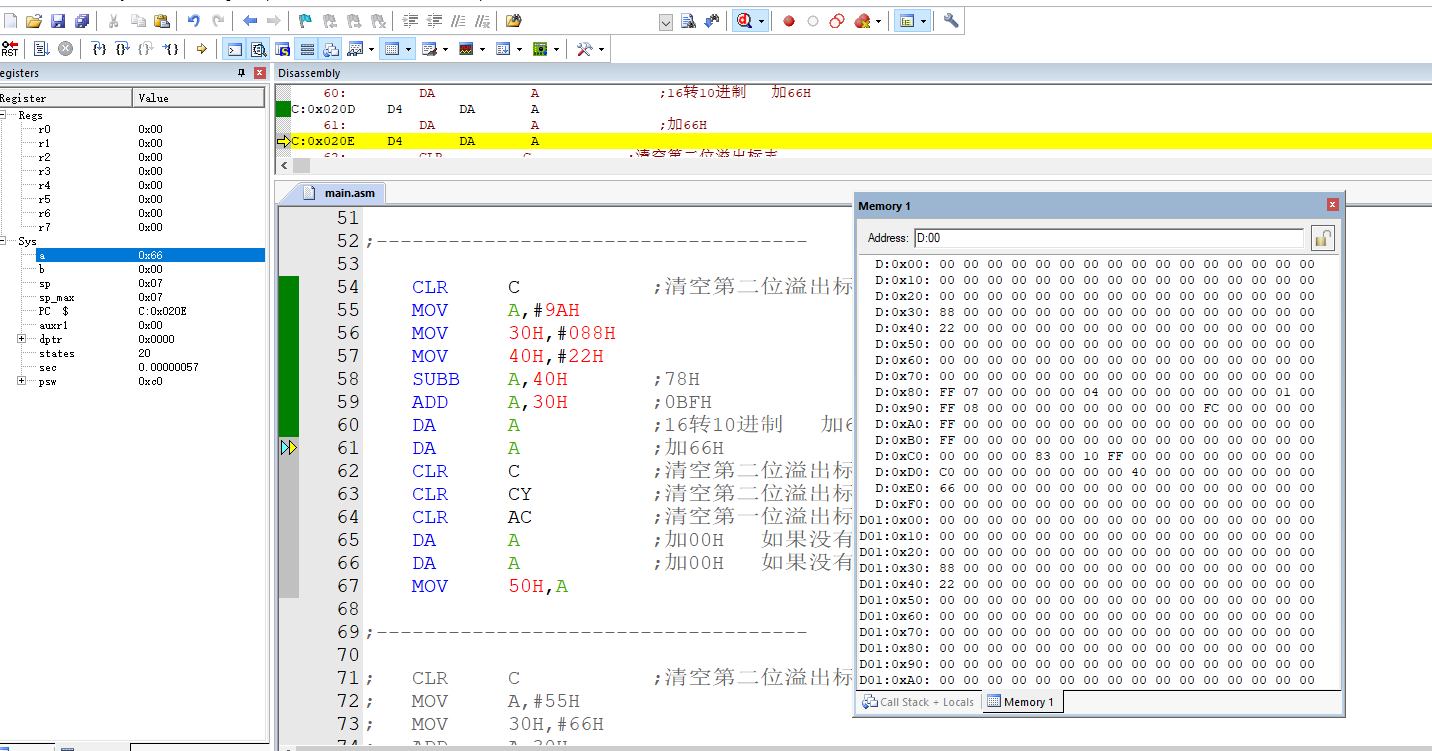Image resolution: width=1432 pixels, height=751 pixels.
Task: Click Start/Stop Debug Session icon
Action: coord(745,21)
